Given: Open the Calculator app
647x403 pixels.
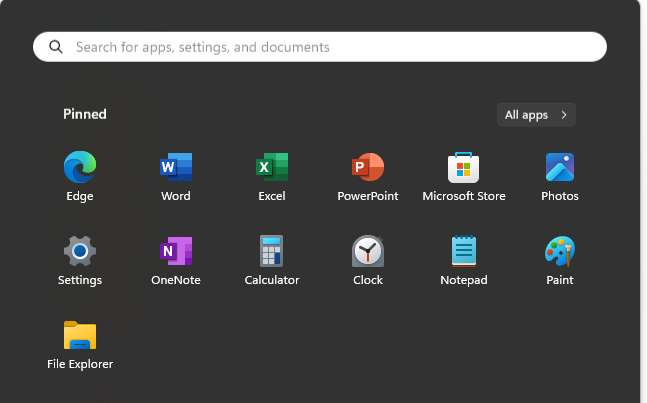Looking at the screenshot, I should click(x=272, y=251).
